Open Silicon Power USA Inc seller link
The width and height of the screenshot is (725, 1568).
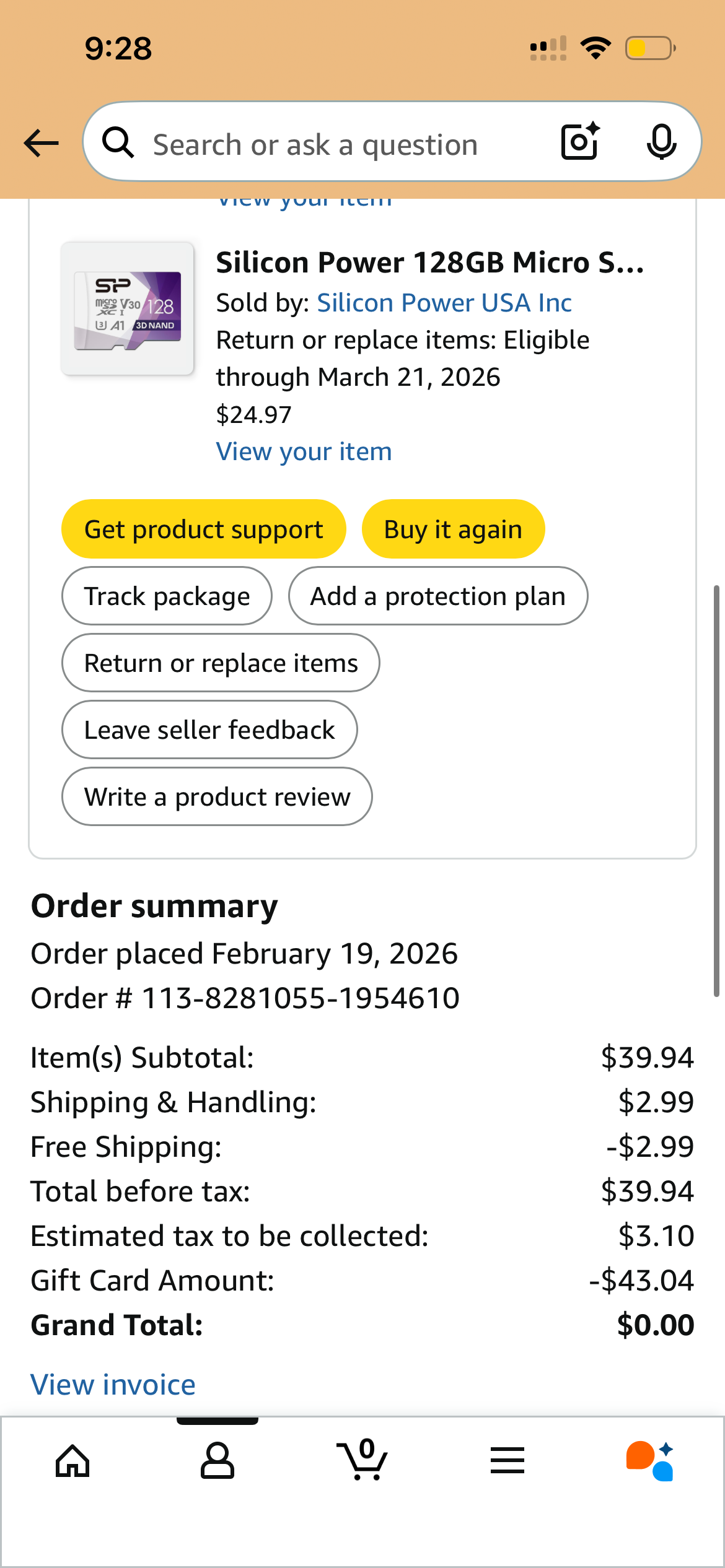pos(444,303)
